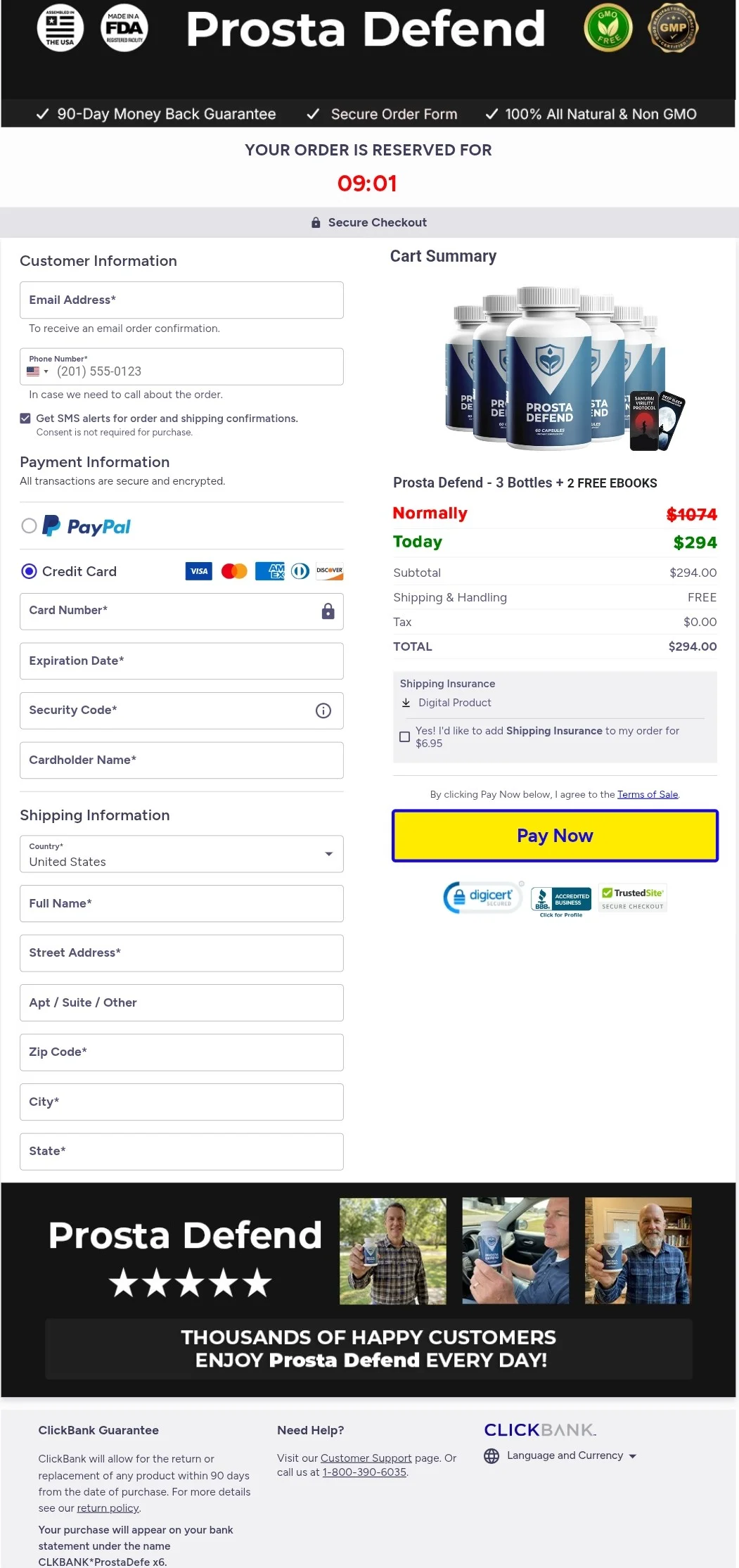Uncheck the SMS alerts checkbox
The image size is (739, 1568).
[25, 419]
